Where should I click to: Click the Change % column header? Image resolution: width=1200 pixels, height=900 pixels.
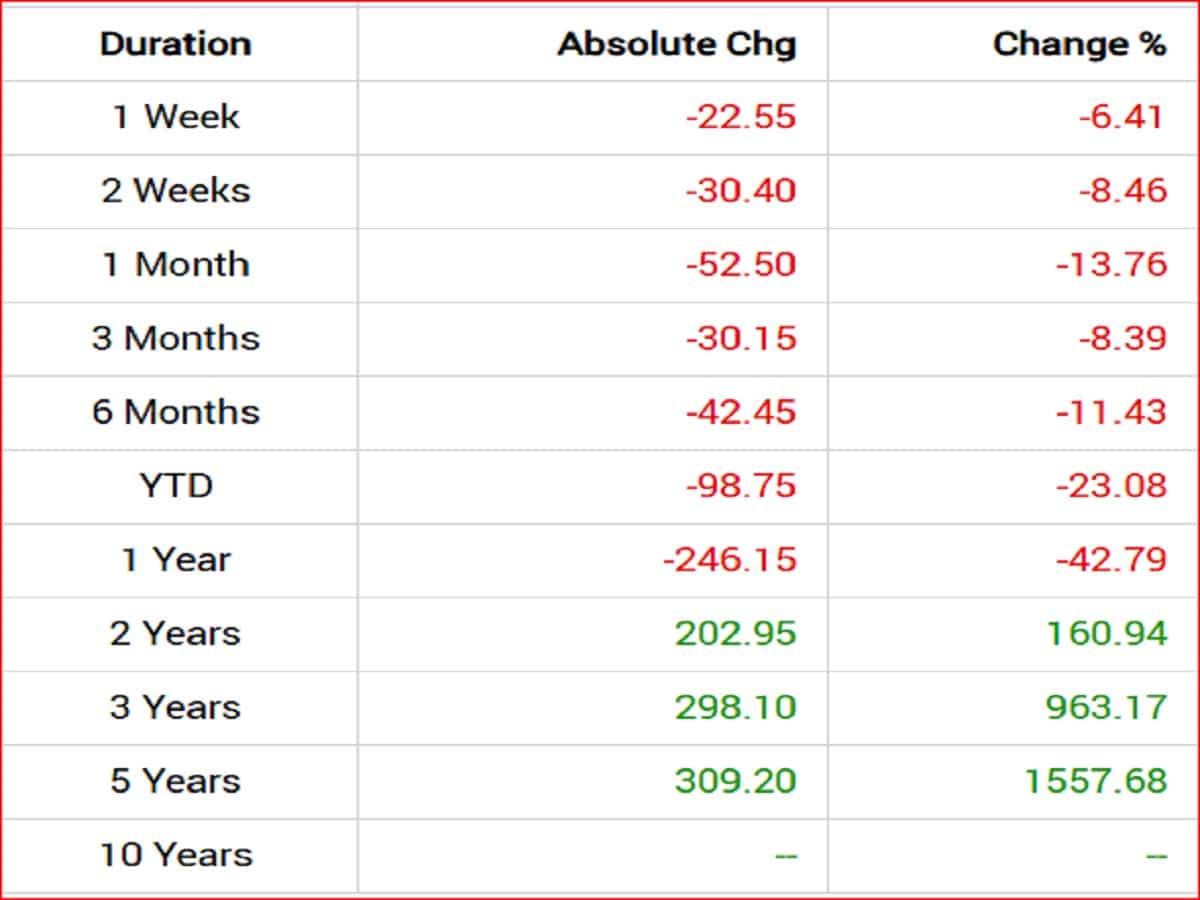tap(1079, 44)
